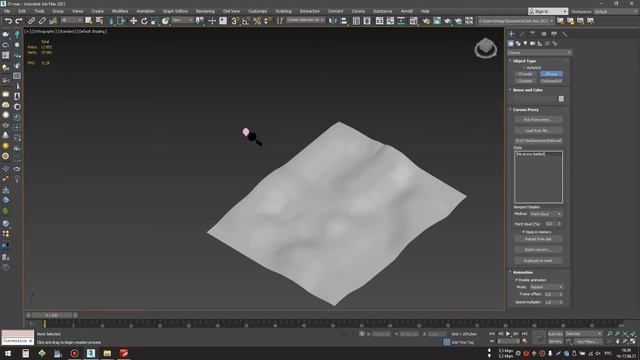Screen dimensions: 640x360
Task: Open the project path dropdown in toolbar
Action: (516, 20)
